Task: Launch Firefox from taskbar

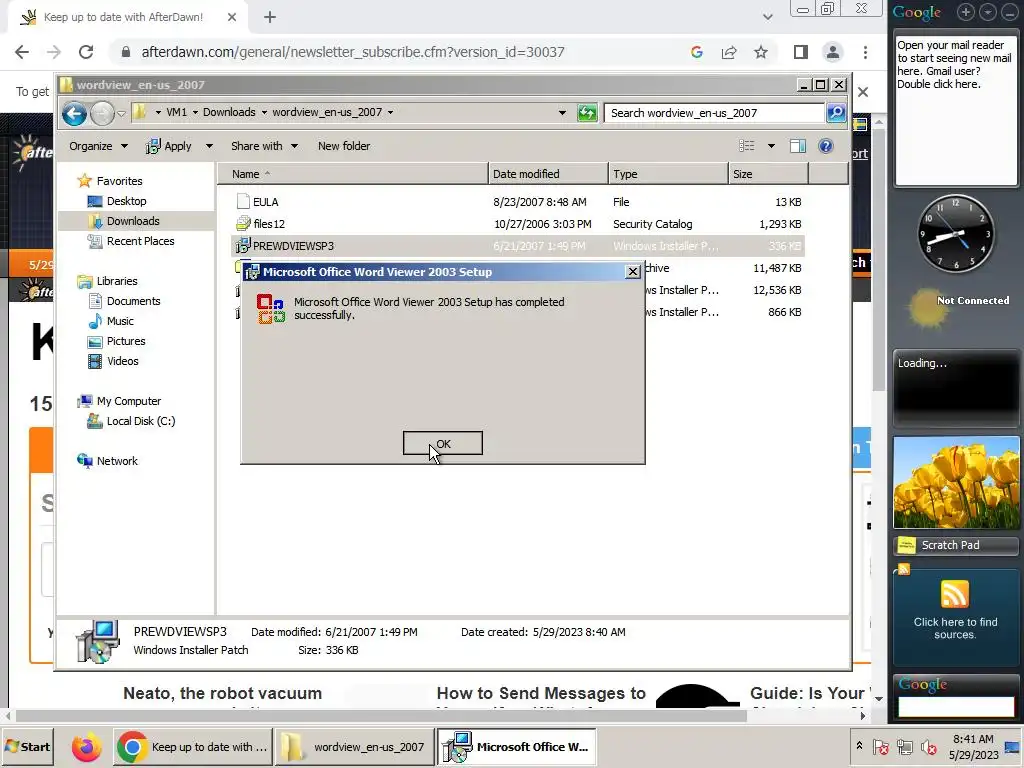Action: tap(86, 747)
